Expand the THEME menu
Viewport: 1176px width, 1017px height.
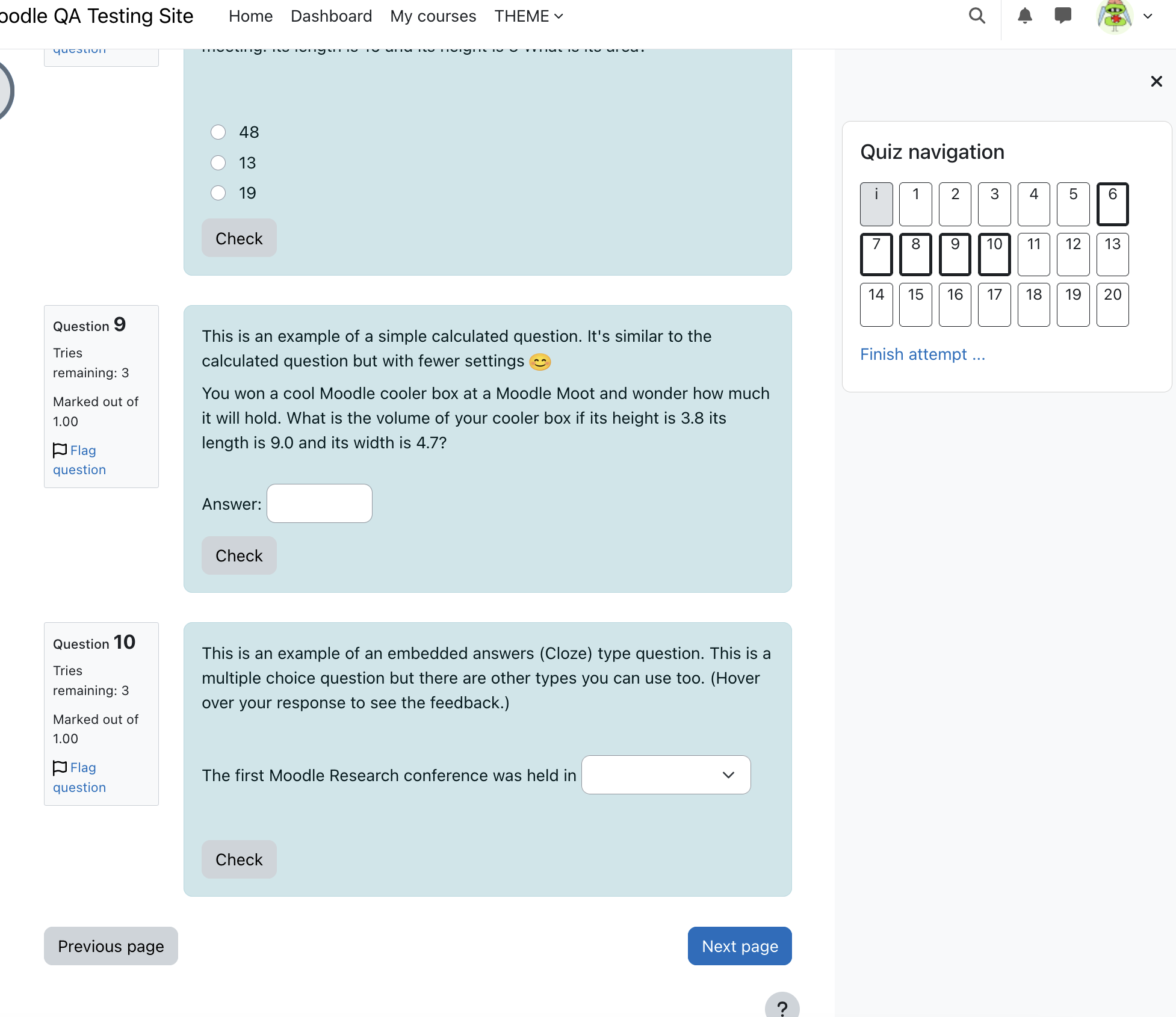point(528,16)
